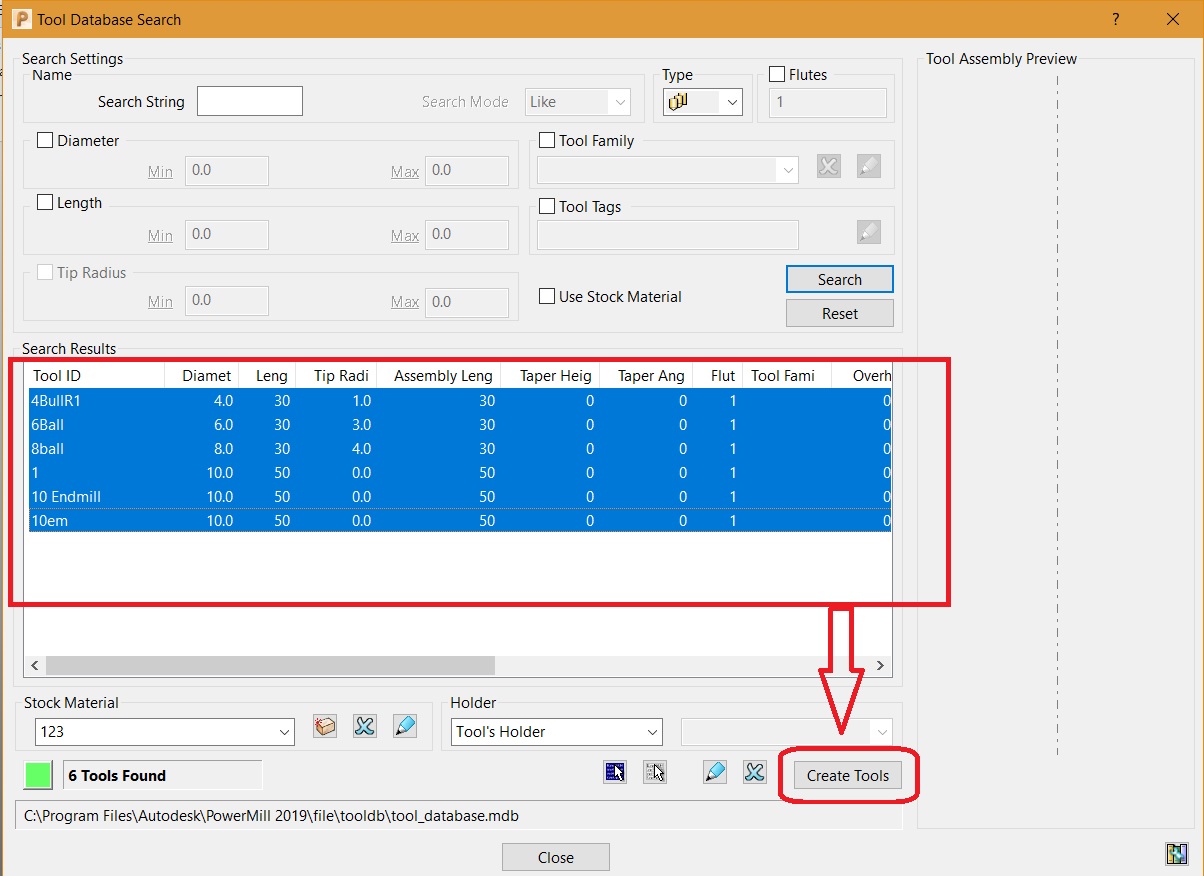Expand the Tool Family combo box

[x=668, y=170]
